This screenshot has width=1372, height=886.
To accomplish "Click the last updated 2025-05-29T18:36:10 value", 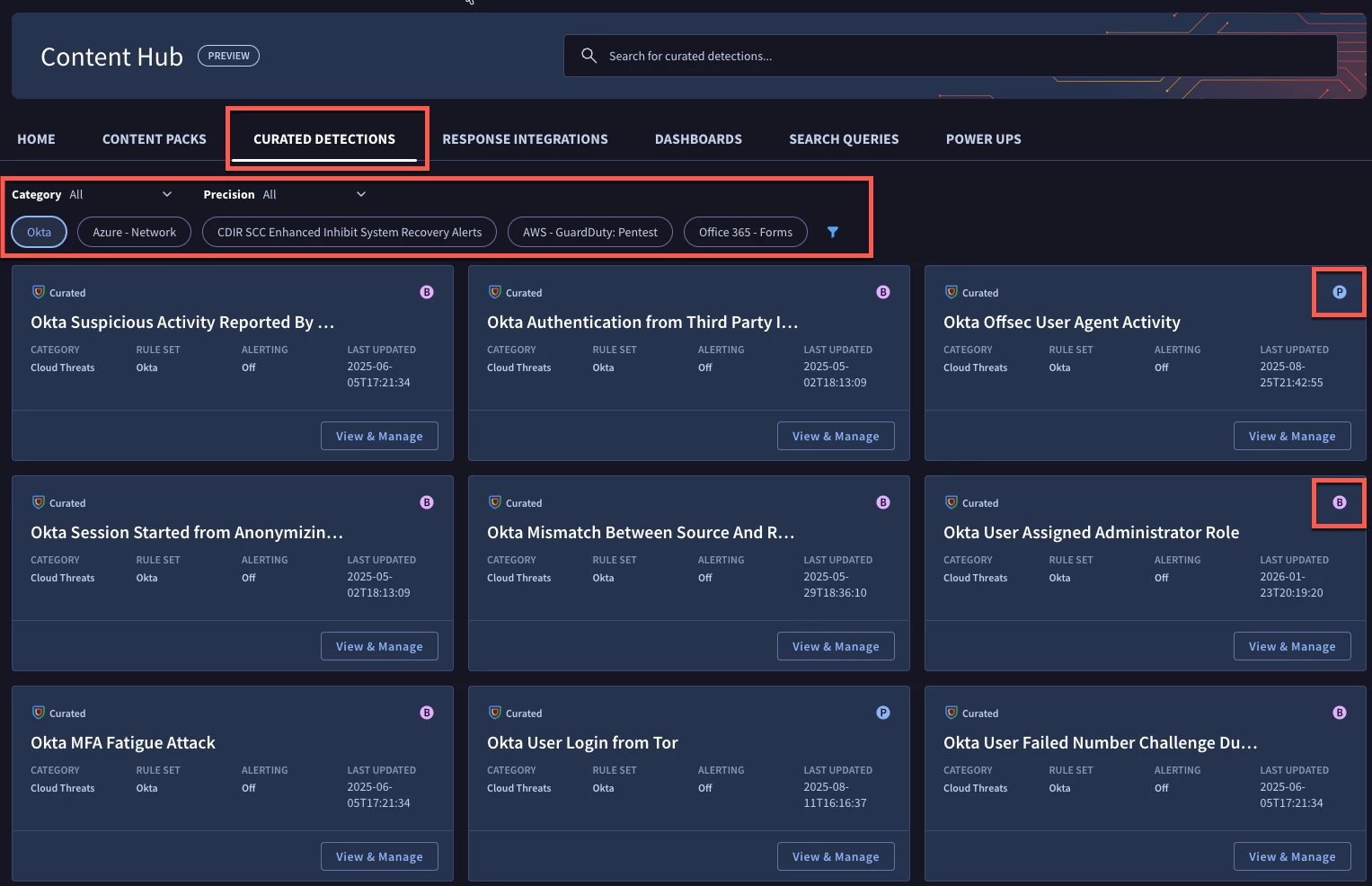I will coord(835,585).
